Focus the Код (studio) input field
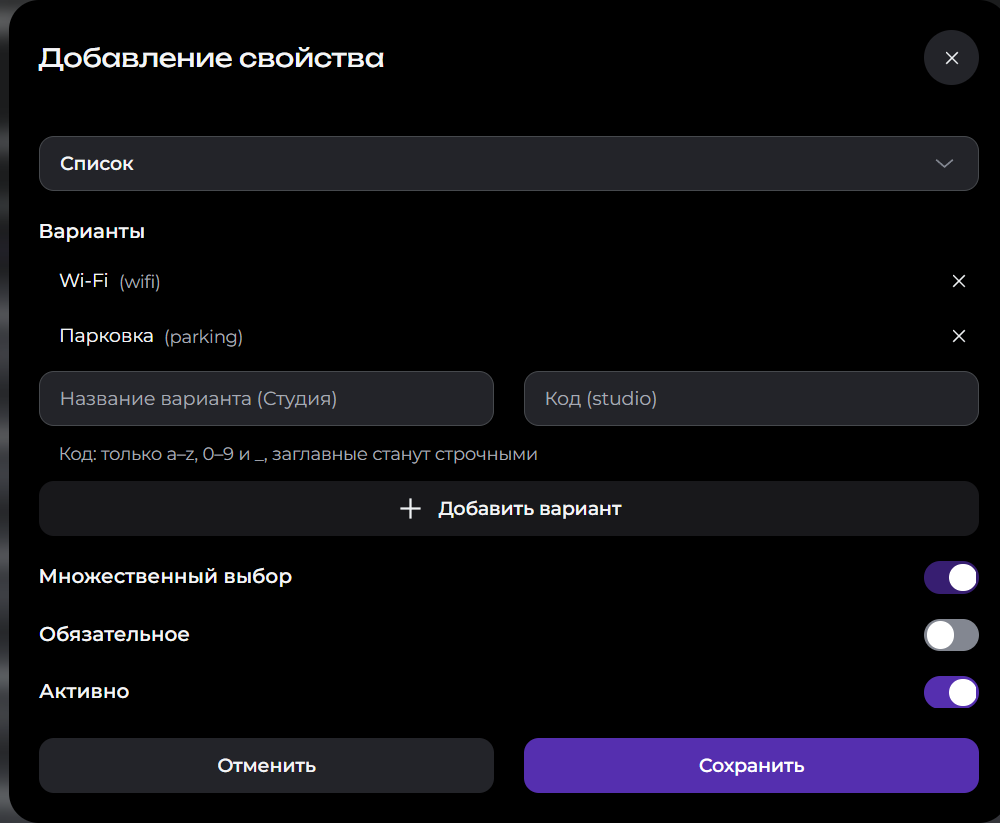 [x=751, y=399]
